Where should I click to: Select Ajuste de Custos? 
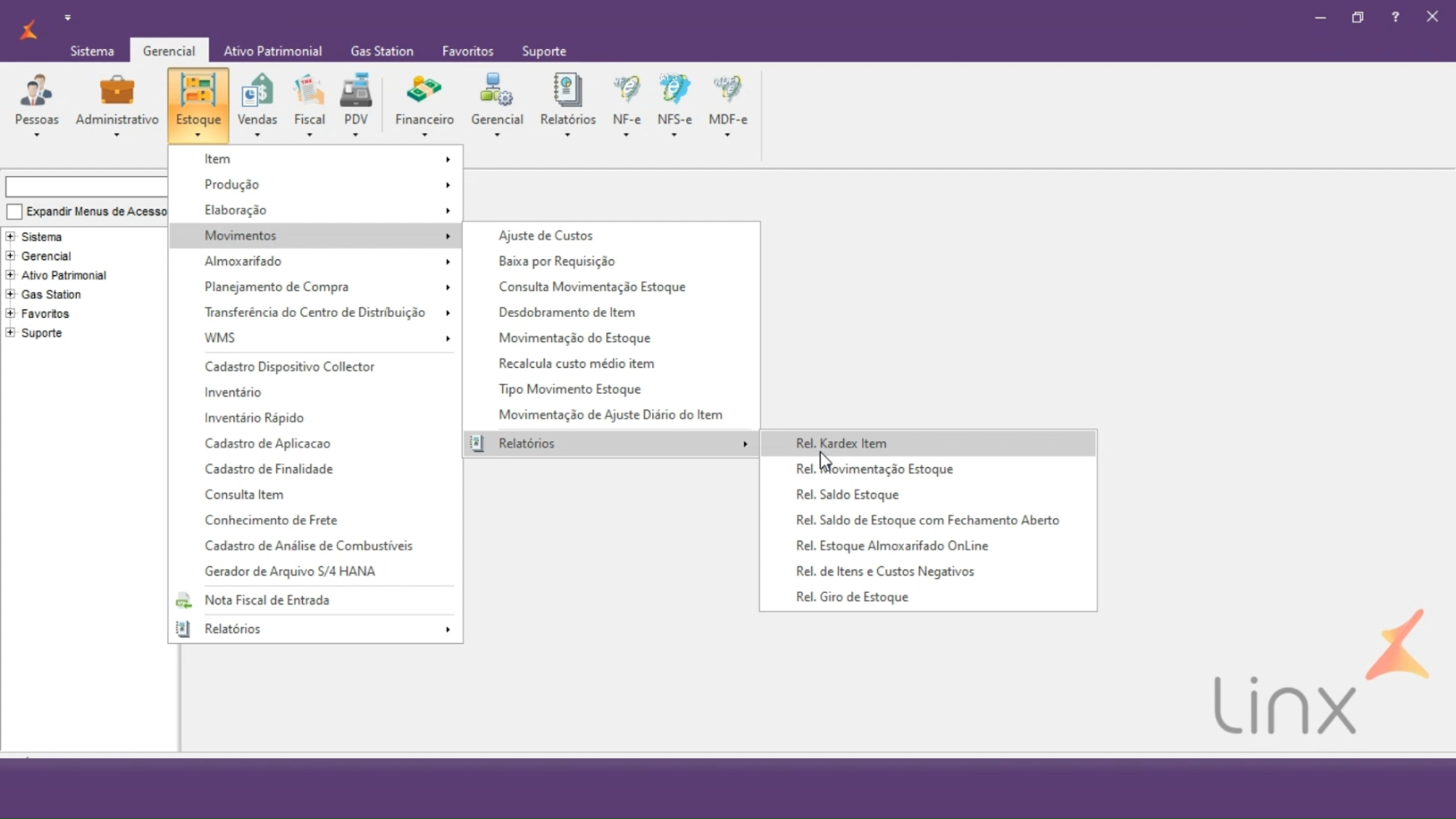coord(611,236)
